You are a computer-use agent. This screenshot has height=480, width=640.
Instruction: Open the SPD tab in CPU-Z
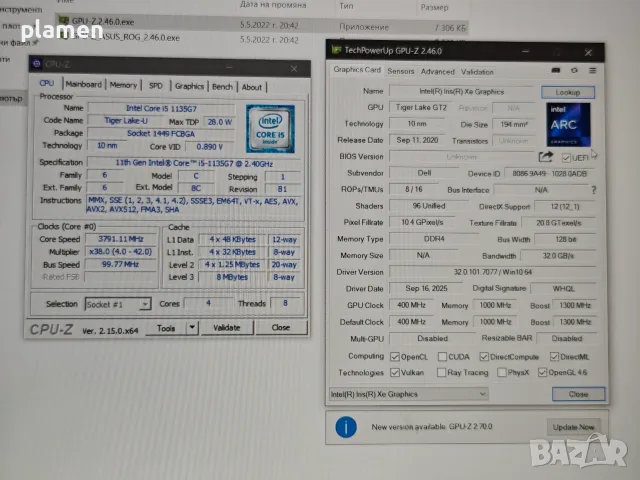[156, 86]
